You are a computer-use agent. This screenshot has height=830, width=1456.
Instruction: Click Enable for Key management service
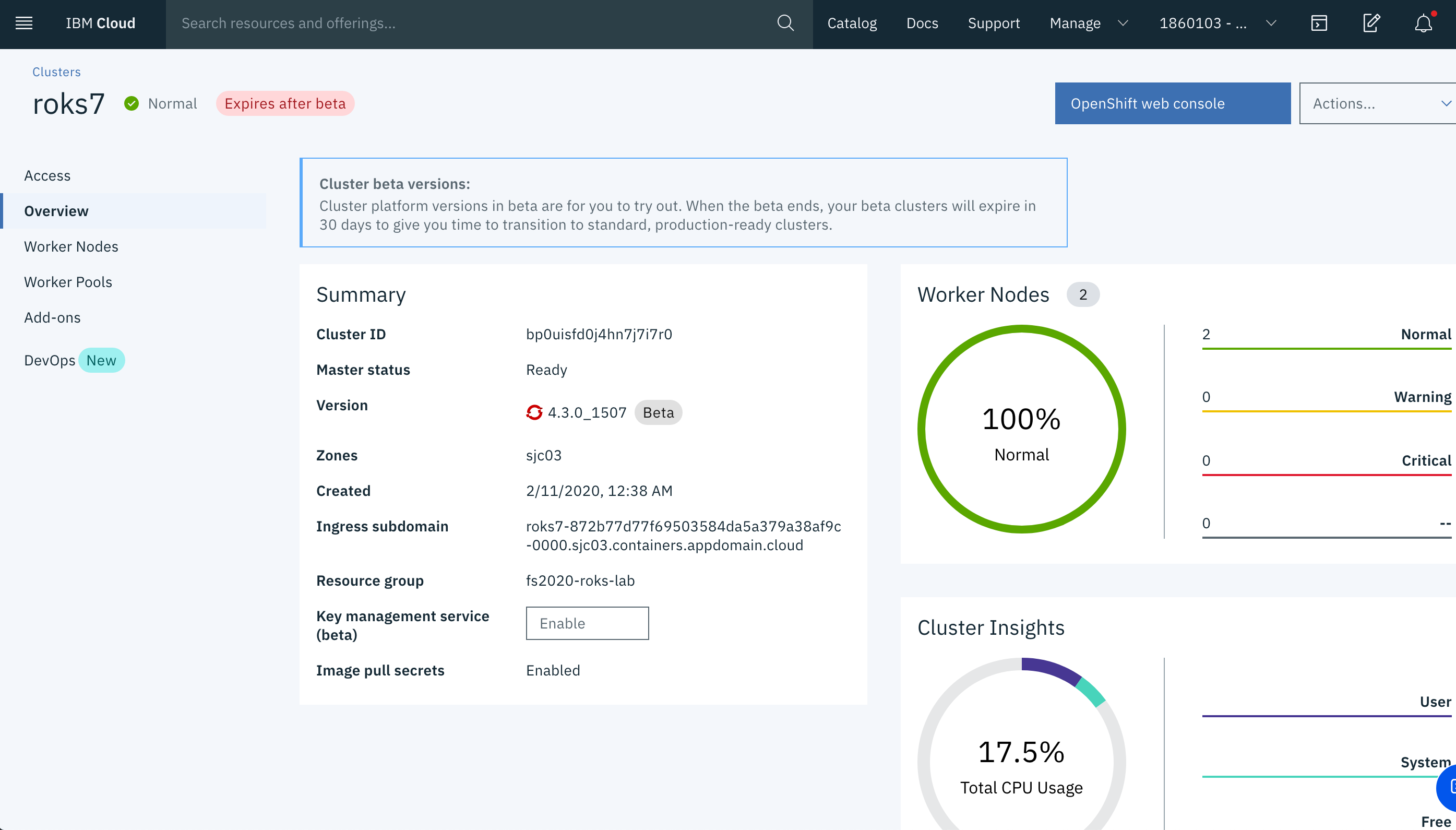587,623
